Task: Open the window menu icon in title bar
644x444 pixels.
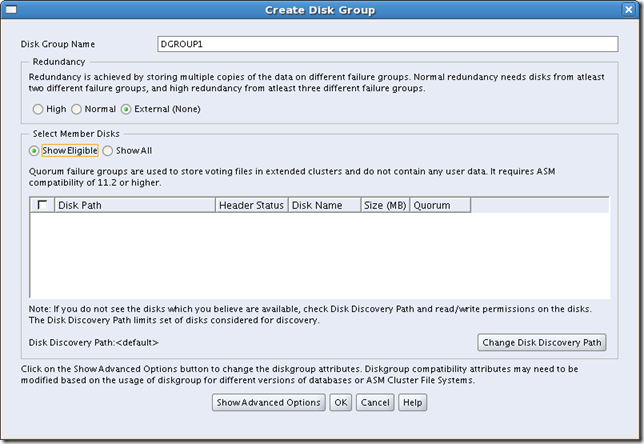Action: click(11, 9)
